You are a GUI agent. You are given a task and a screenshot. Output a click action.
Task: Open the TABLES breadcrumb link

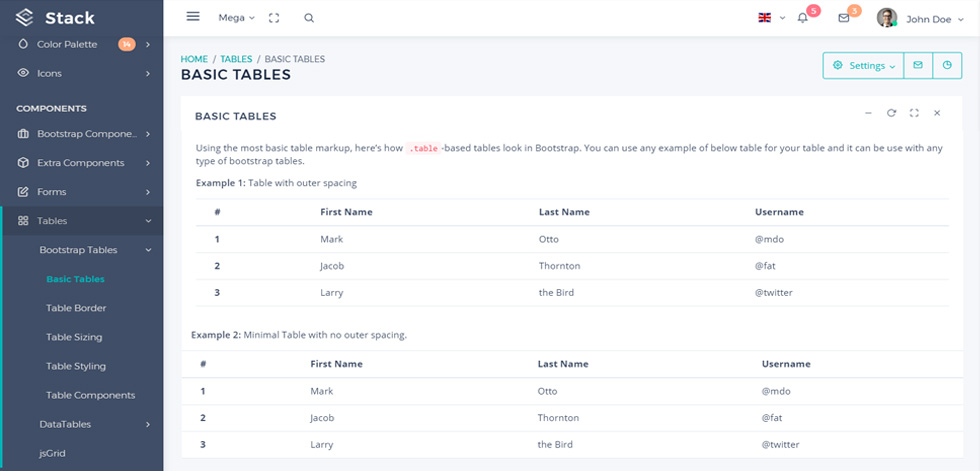(236, 59)
